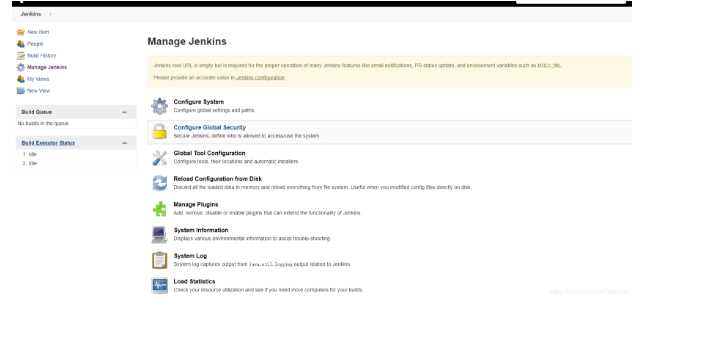Collapse the Build Queue panel
718x360 pixels.
[124, 112]
